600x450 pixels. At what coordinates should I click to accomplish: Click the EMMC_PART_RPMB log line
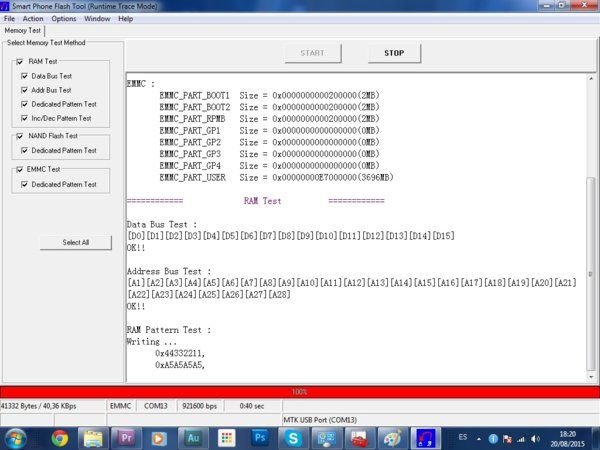click(269, 119)
